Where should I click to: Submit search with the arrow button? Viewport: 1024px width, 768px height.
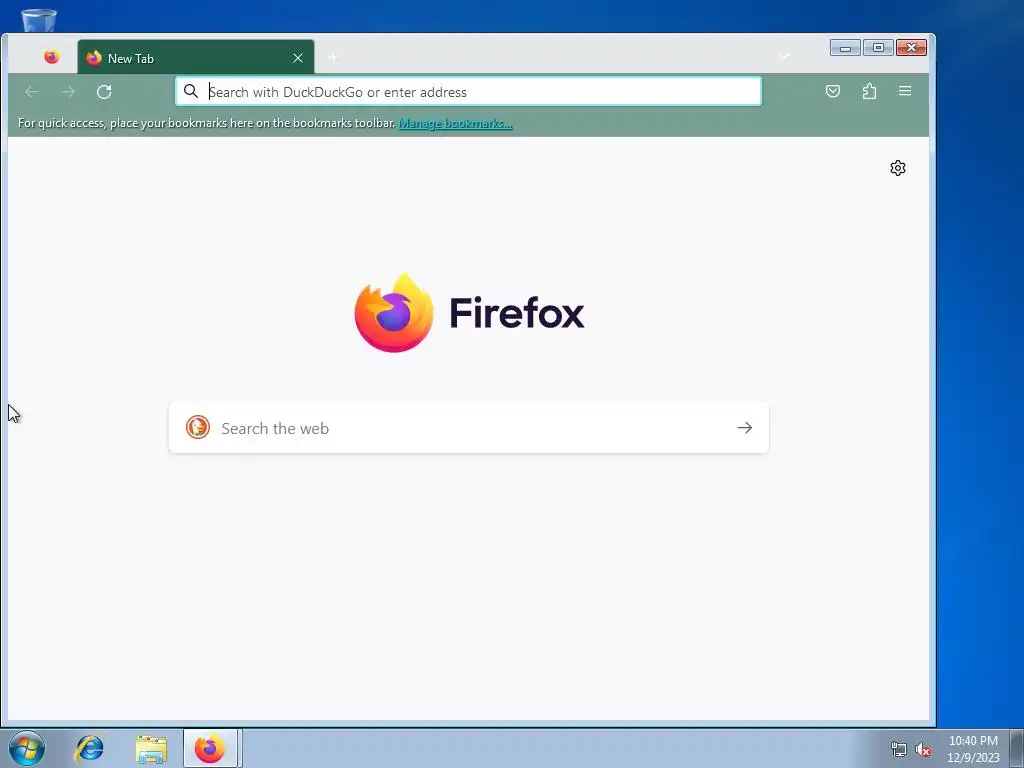coord(744,428)
